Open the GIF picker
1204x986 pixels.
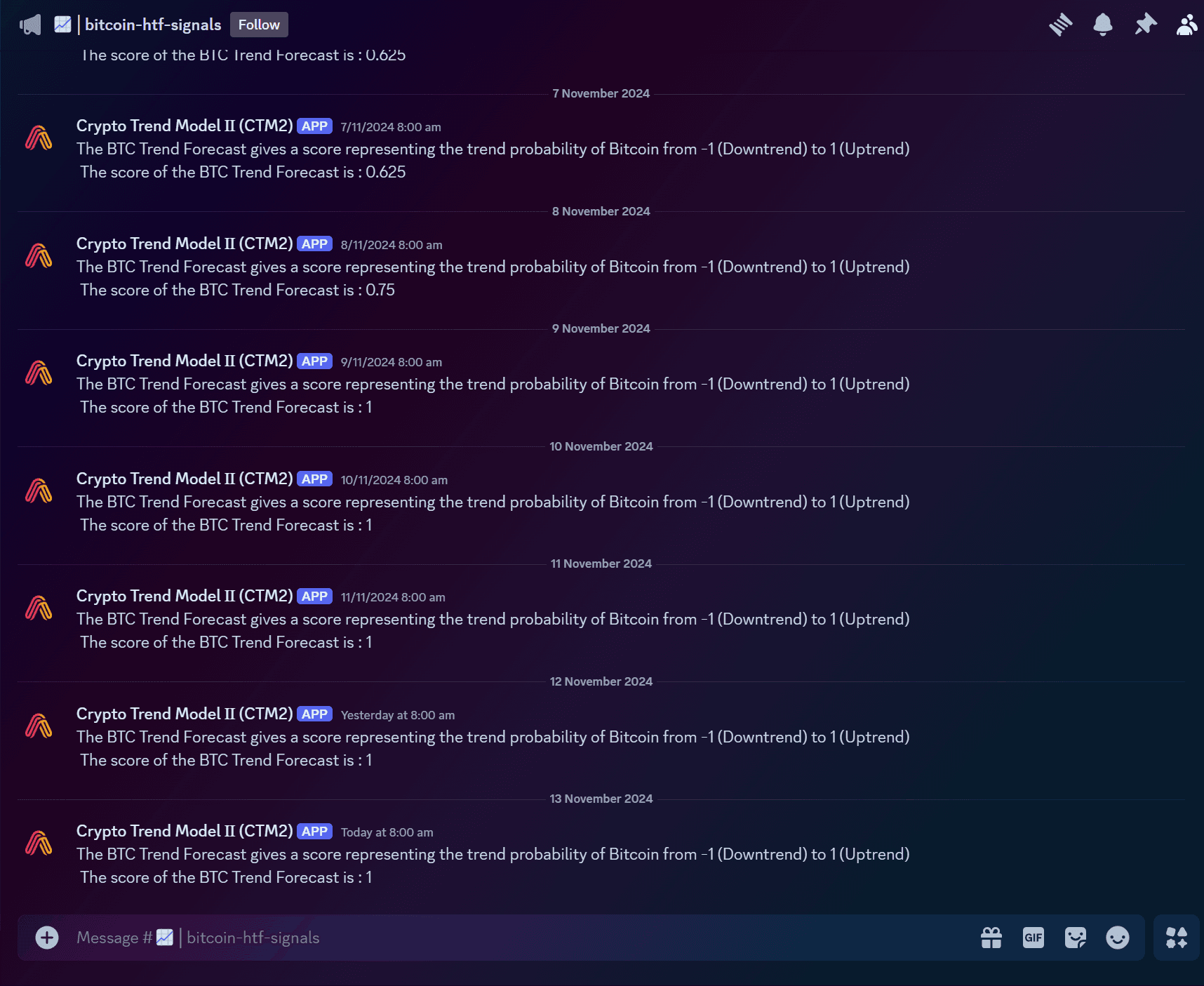[x=1033, y=938]
